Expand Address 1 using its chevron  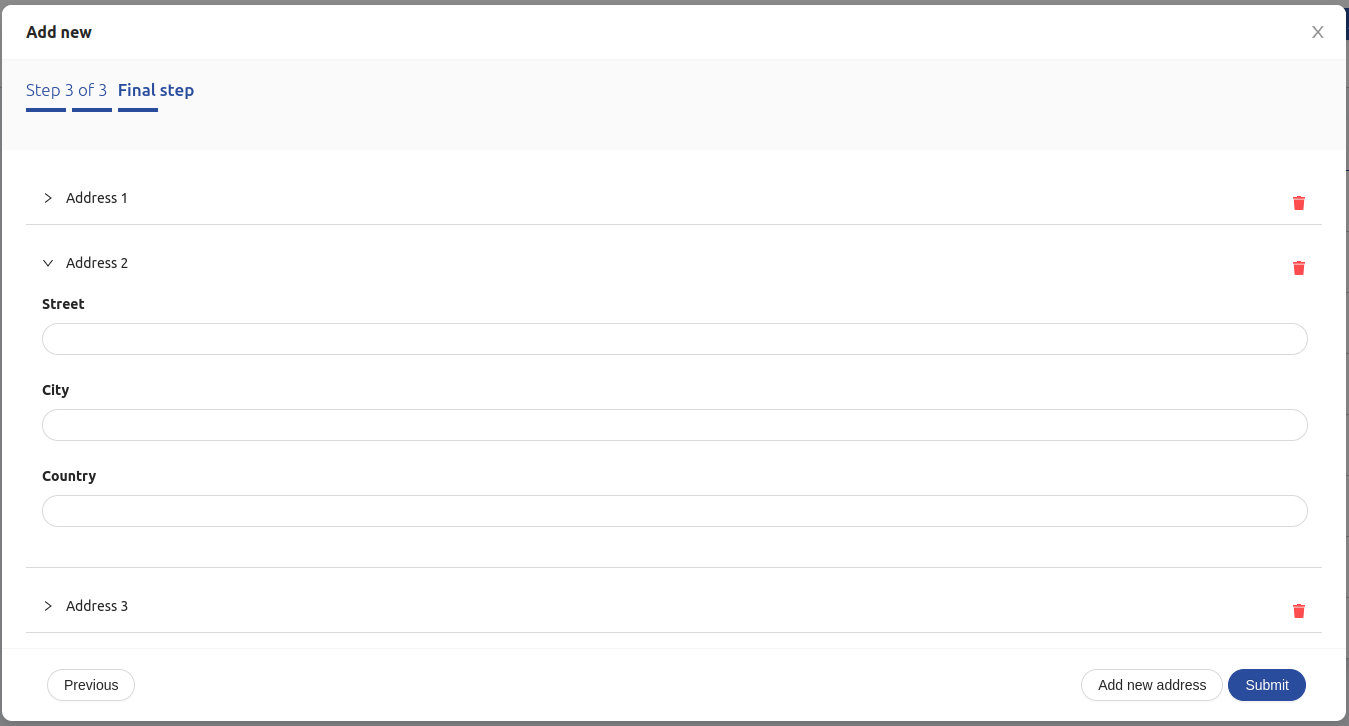point(48,198)
